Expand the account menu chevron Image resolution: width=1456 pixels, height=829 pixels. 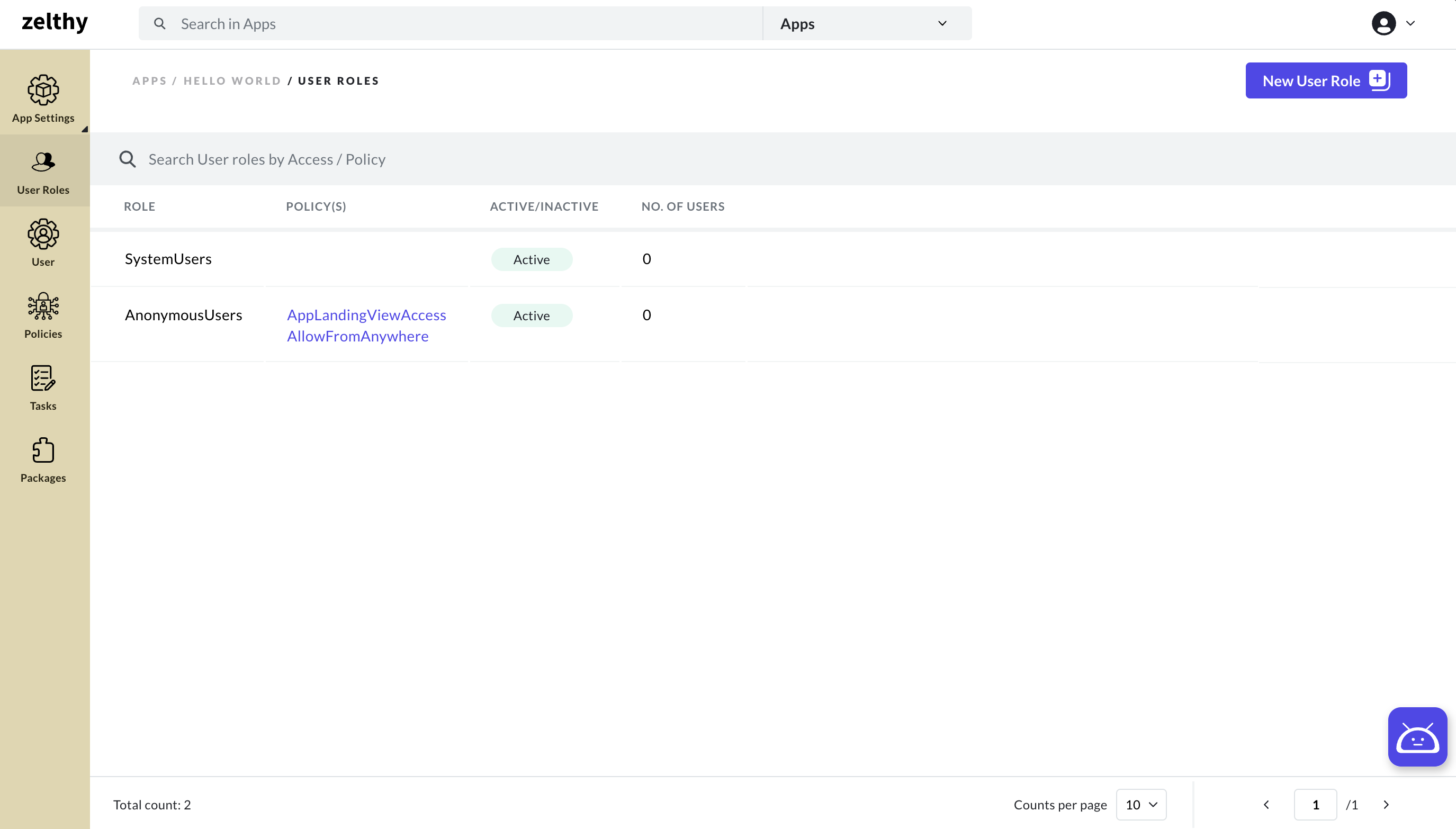[1410, 22]
